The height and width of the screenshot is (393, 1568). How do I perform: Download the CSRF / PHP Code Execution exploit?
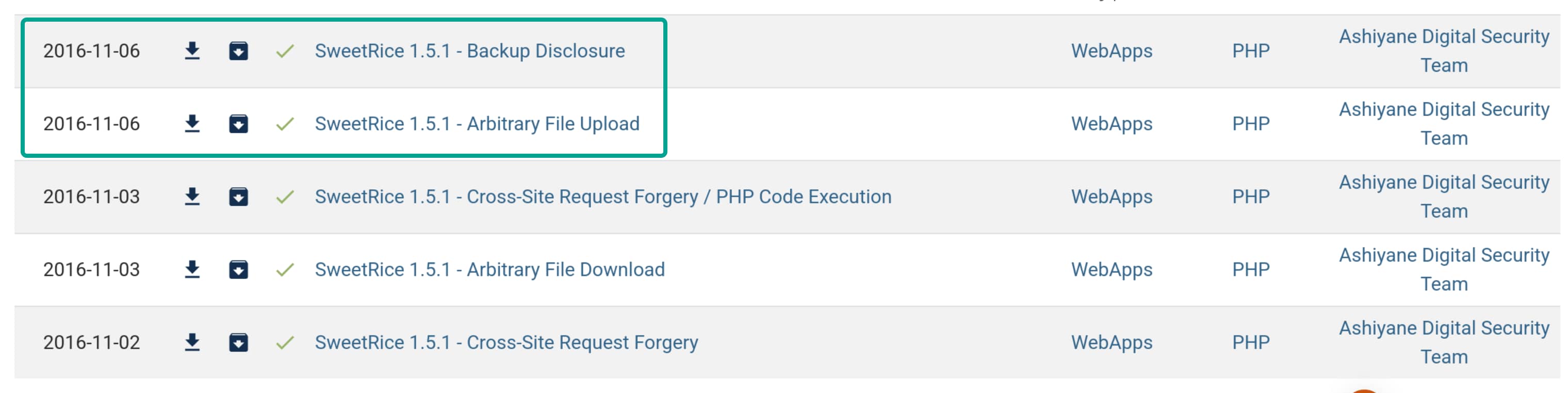tap(192, 197)
